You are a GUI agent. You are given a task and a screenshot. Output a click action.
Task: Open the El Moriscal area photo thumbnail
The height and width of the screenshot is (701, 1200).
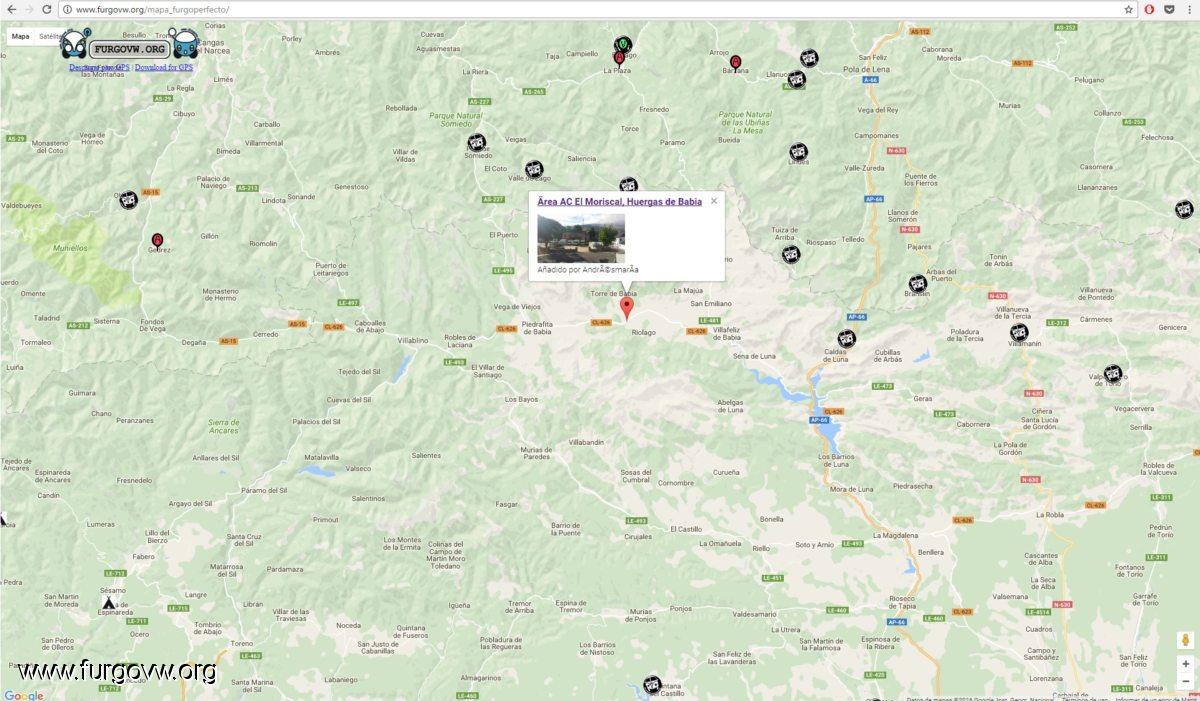(580, 238)
